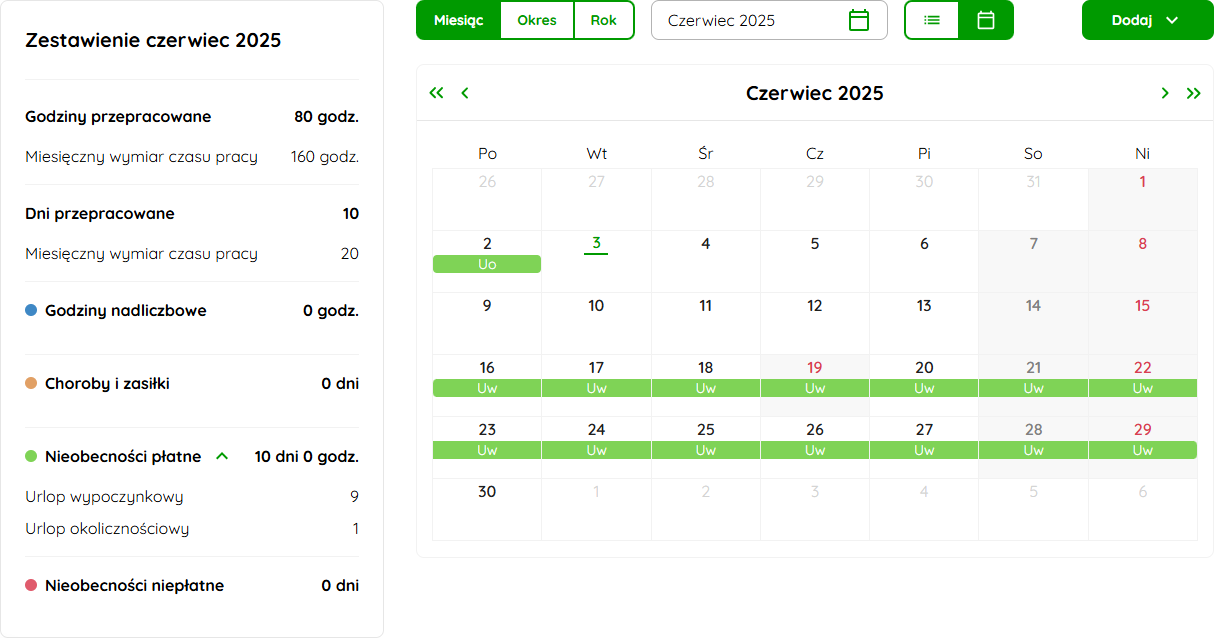The height and width of the screenshot is (638, 1214).
Task: Go to previous year double-chevron
Action: tap(436, 93)
